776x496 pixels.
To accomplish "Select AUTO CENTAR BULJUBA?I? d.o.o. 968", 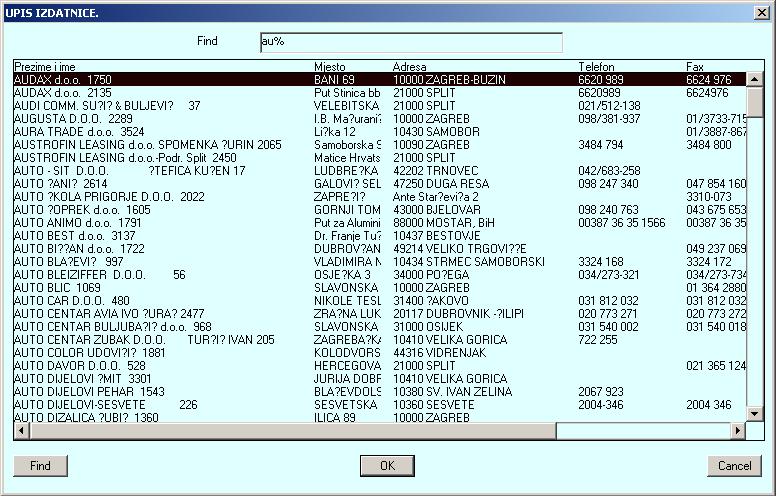I will click(380, 327).
